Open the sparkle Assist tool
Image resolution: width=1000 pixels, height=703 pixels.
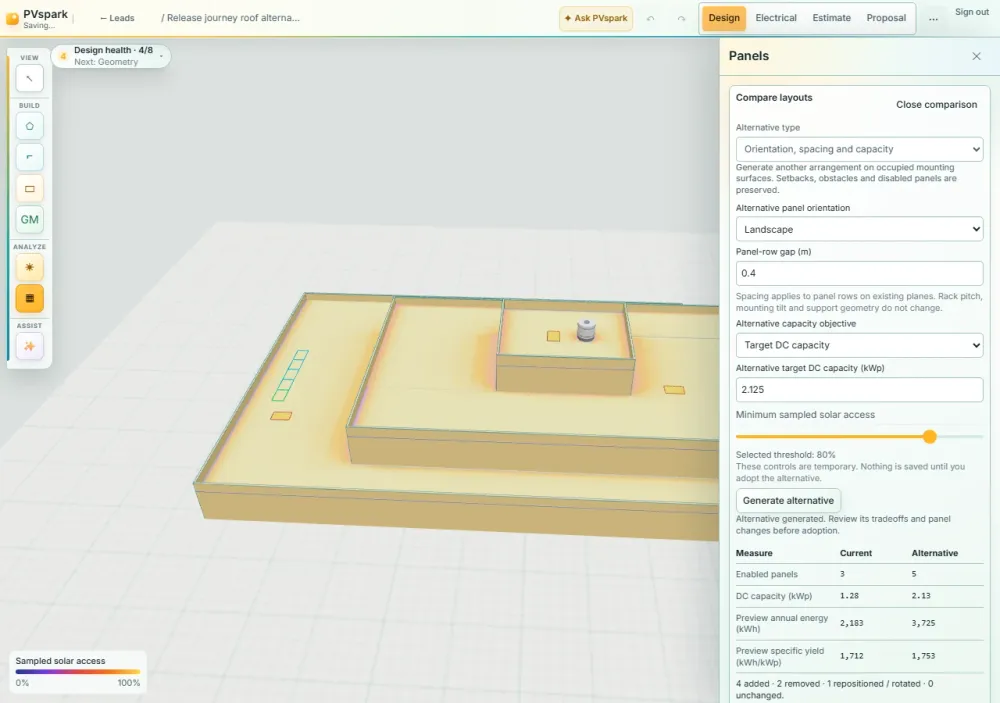point(29,346)
